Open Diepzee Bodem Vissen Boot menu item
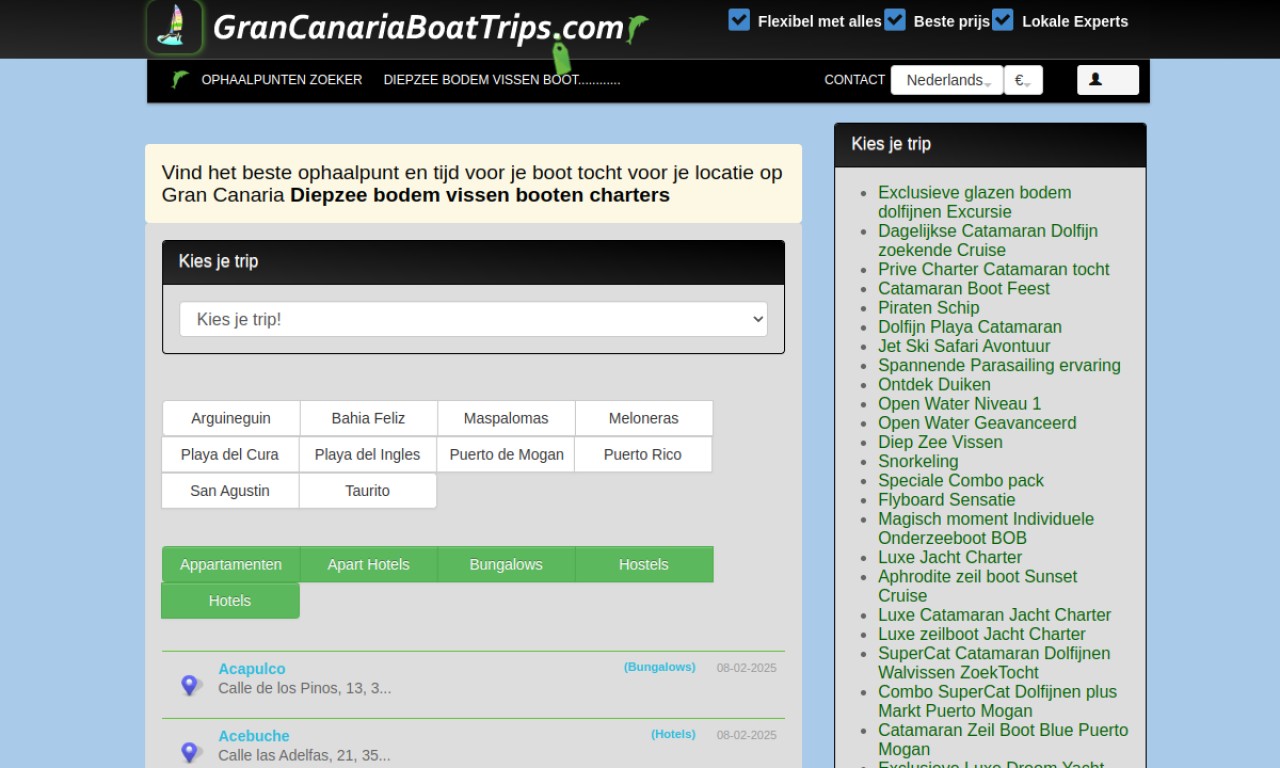Screen dimensions: 1280x768 click(502, 80)
